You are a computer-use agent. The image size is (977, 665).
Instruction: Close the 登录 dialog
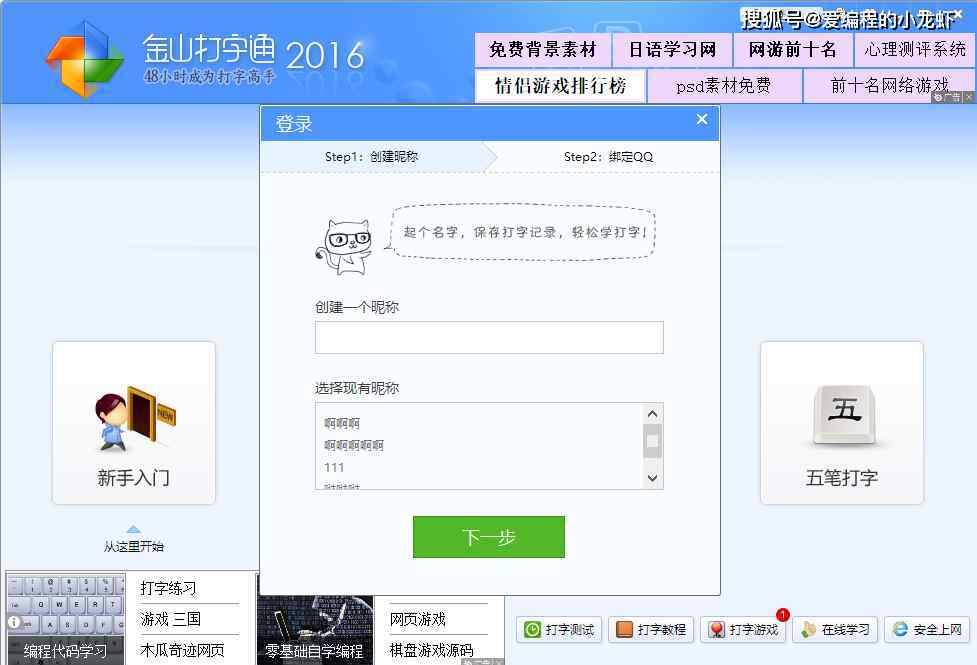[x=702, y=119]
